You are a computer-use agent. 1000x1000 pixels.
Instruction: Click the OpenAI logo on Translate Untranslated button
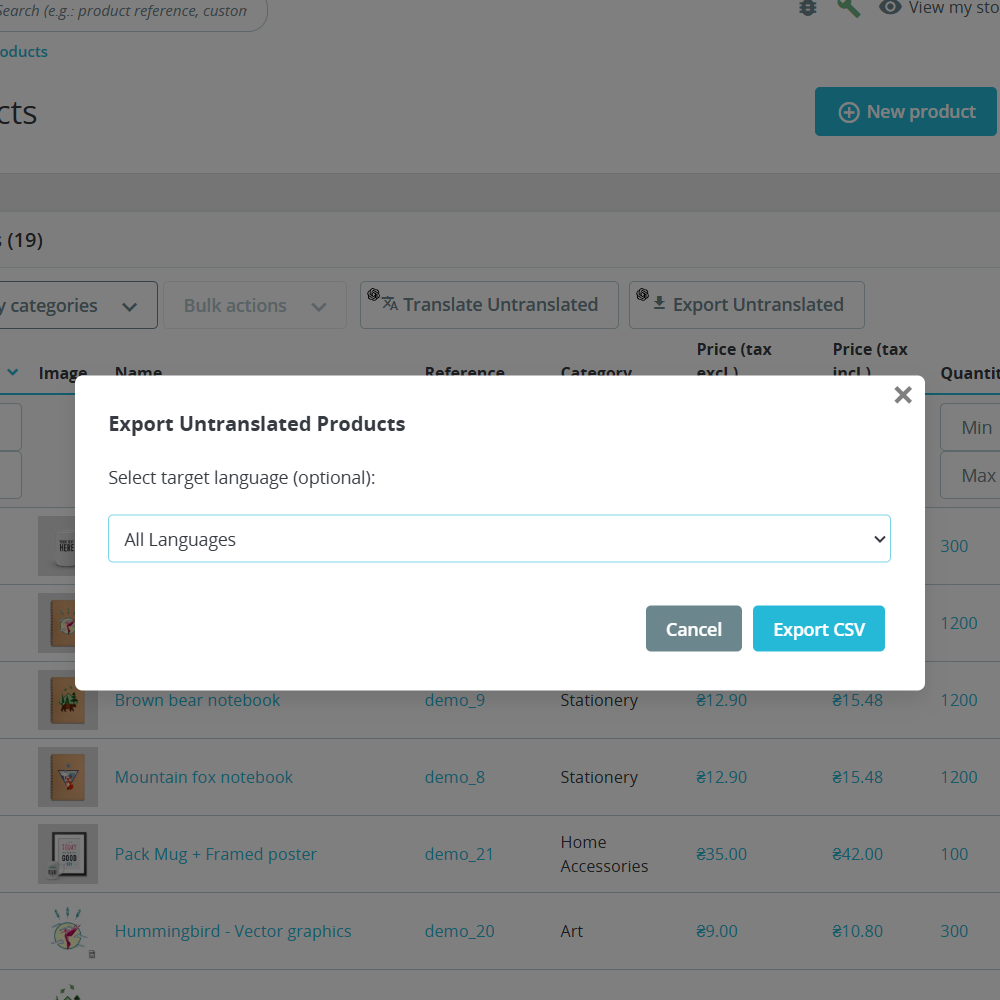[374, 296]
